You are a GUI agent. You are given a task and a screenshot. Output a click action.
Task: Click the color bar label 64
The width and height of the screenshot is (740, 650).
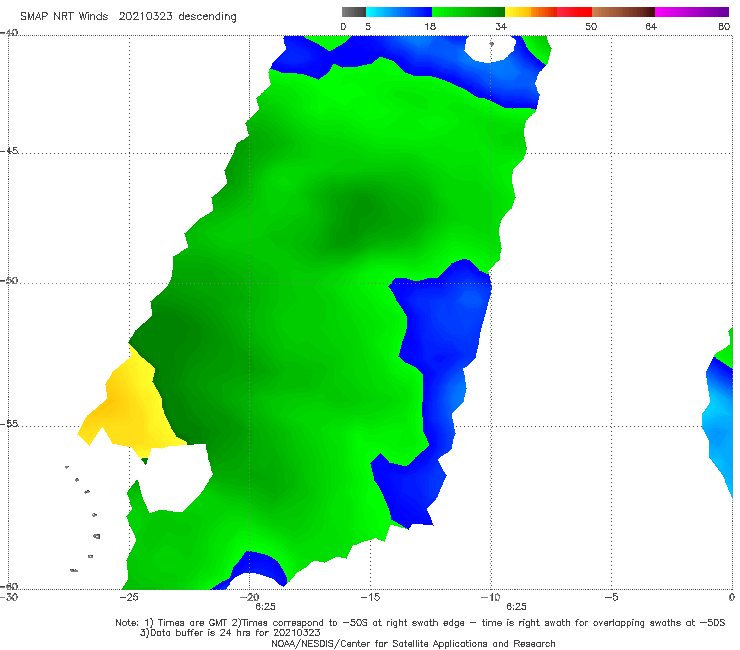(651, 26)
